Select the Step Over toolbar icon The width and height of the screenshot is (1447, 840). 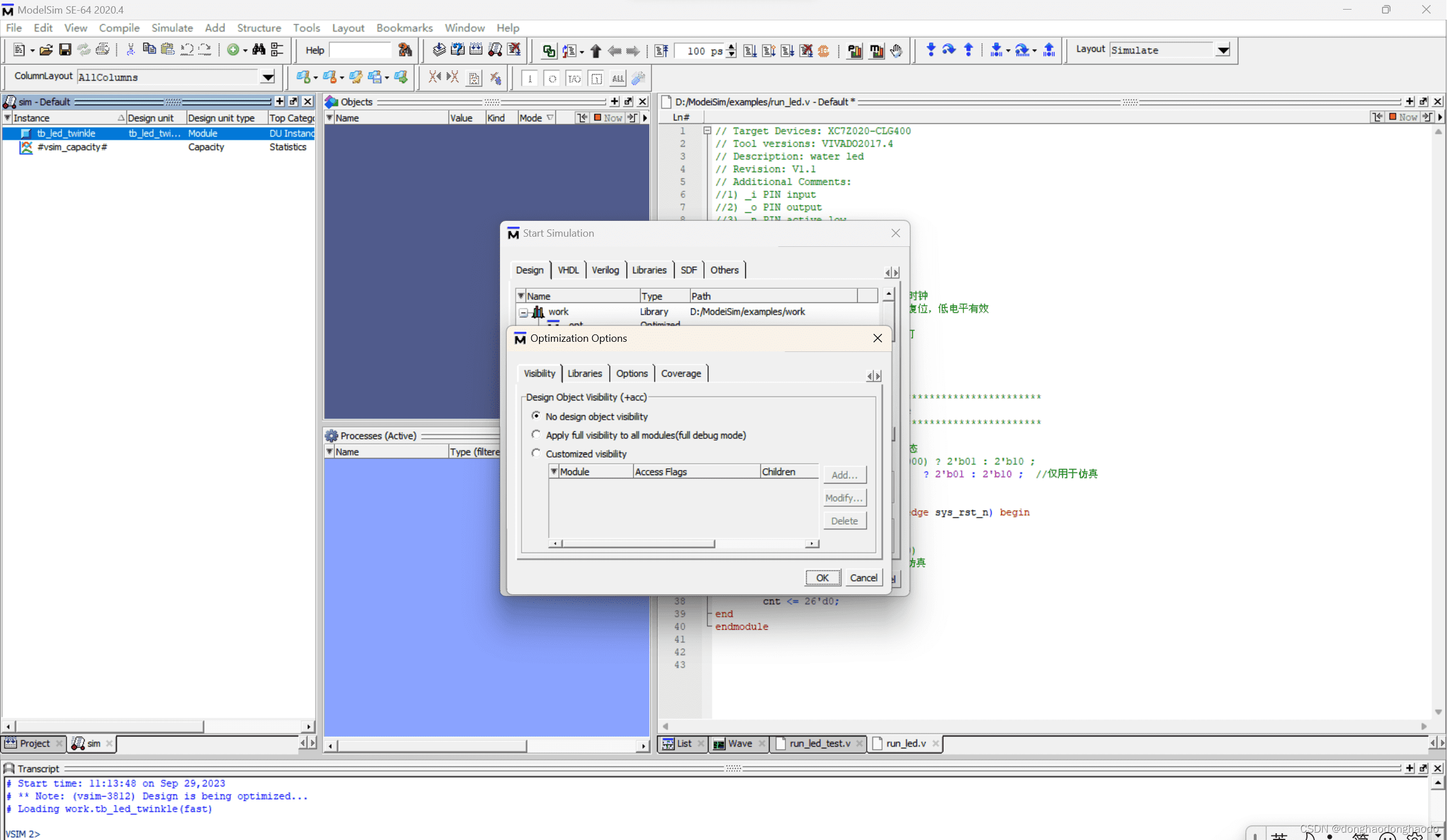(x=948, y=50)
